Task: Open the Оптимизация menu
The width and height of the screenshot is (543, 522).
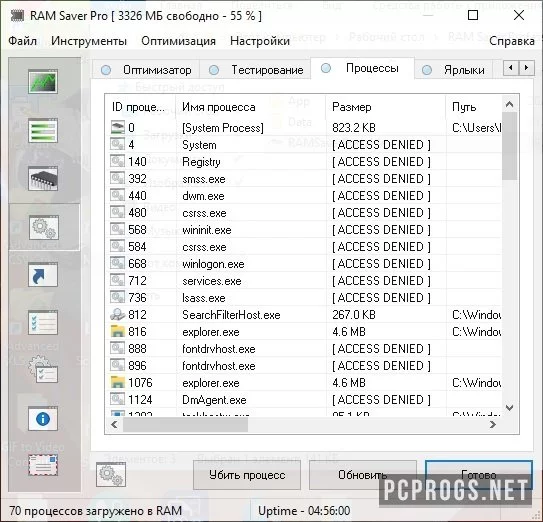Action: (x=178, y=41)
